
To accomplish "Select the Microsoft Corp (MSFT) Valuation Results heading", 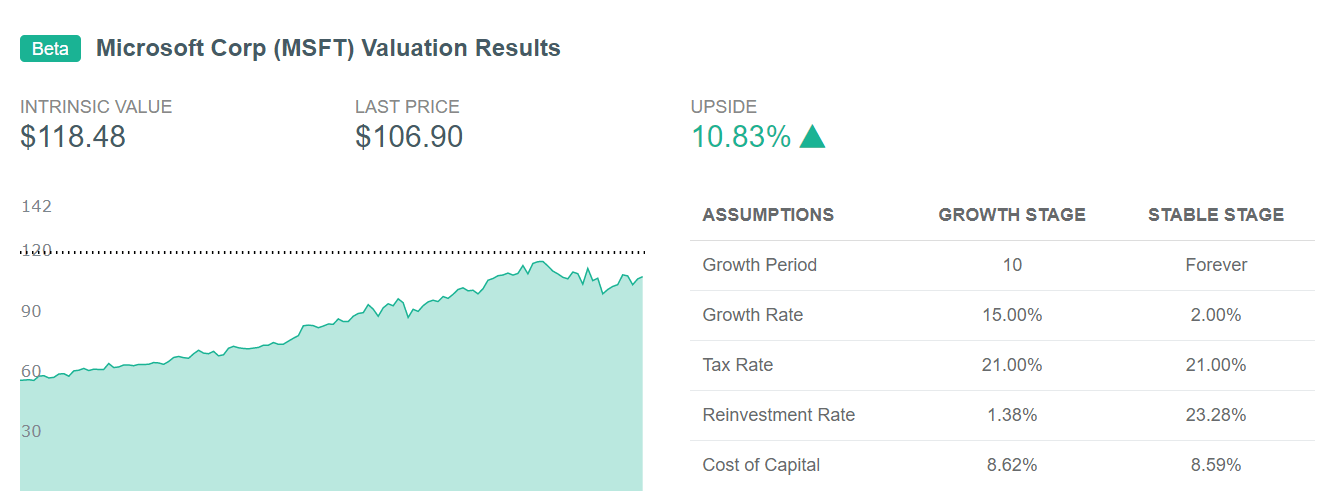I will coord(328,48).
